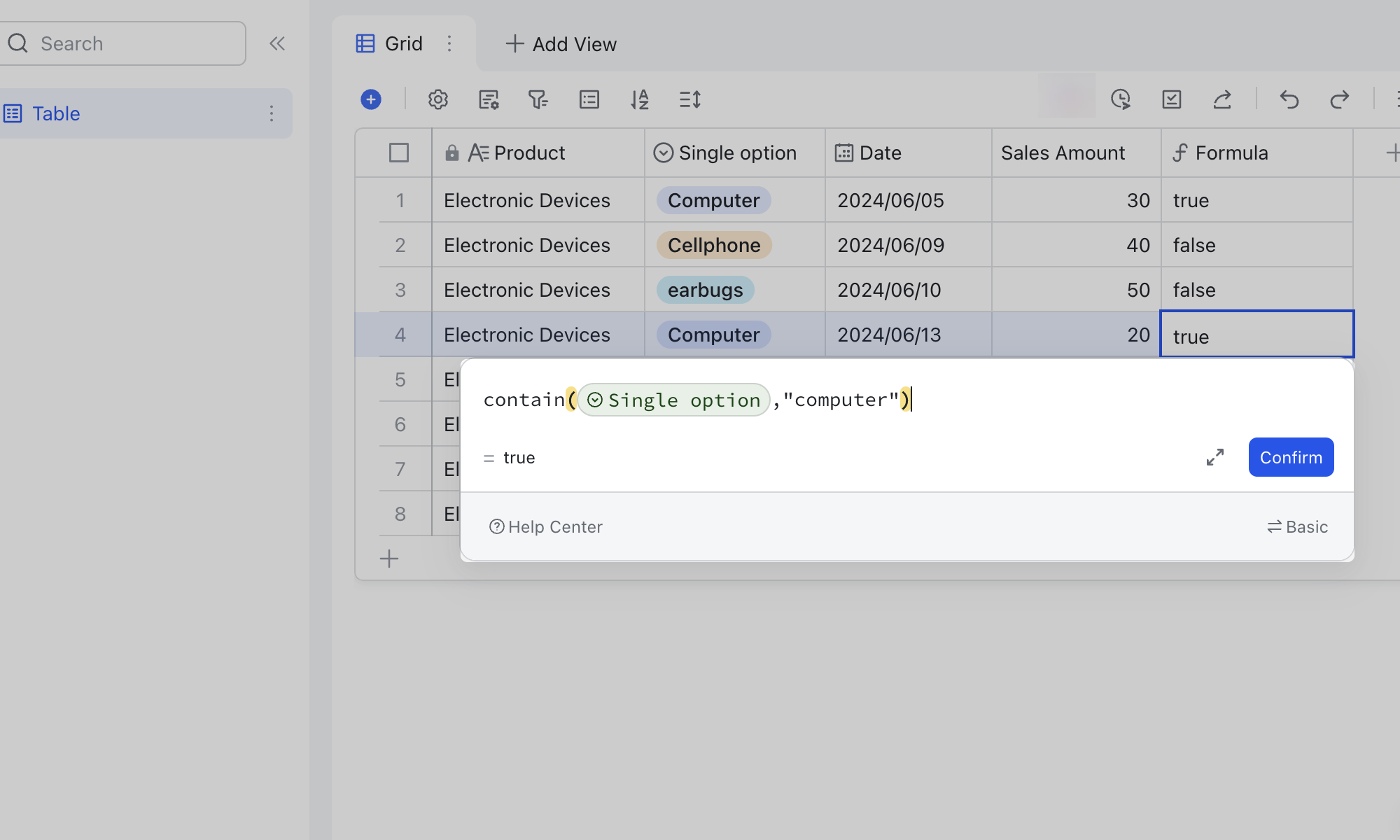Click the select-all checkbox in the header
This screenshot has height=840, width=1400.
[x=399, y=153]
